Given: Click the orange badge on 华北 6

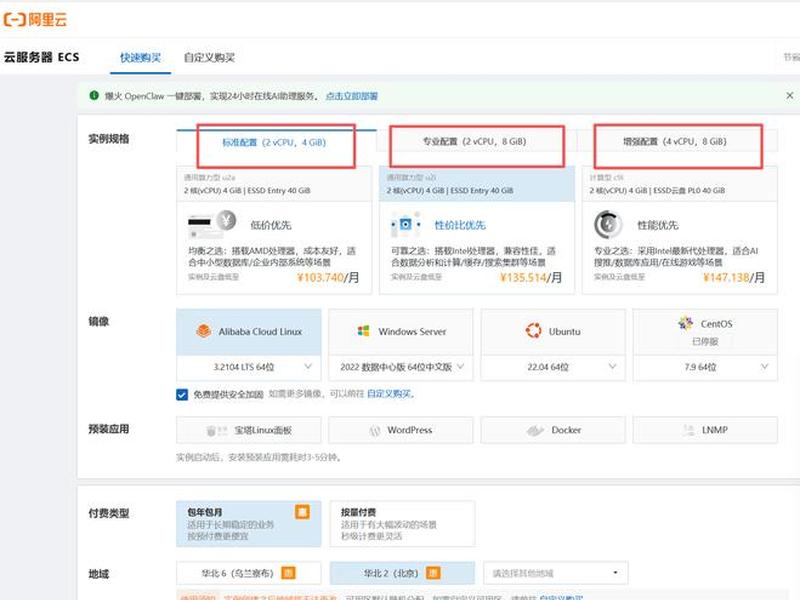Looking at the screenshot, I should (288, 573).
